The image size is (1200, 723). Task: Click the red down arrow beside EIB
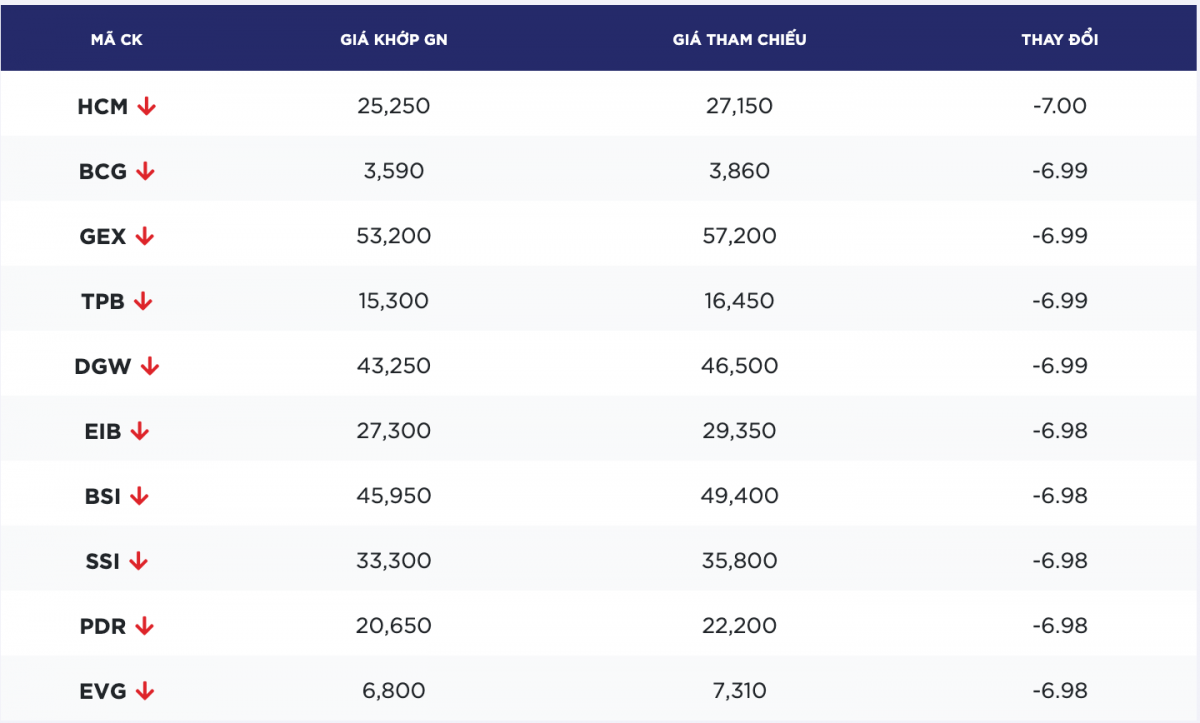pos(140,431)
